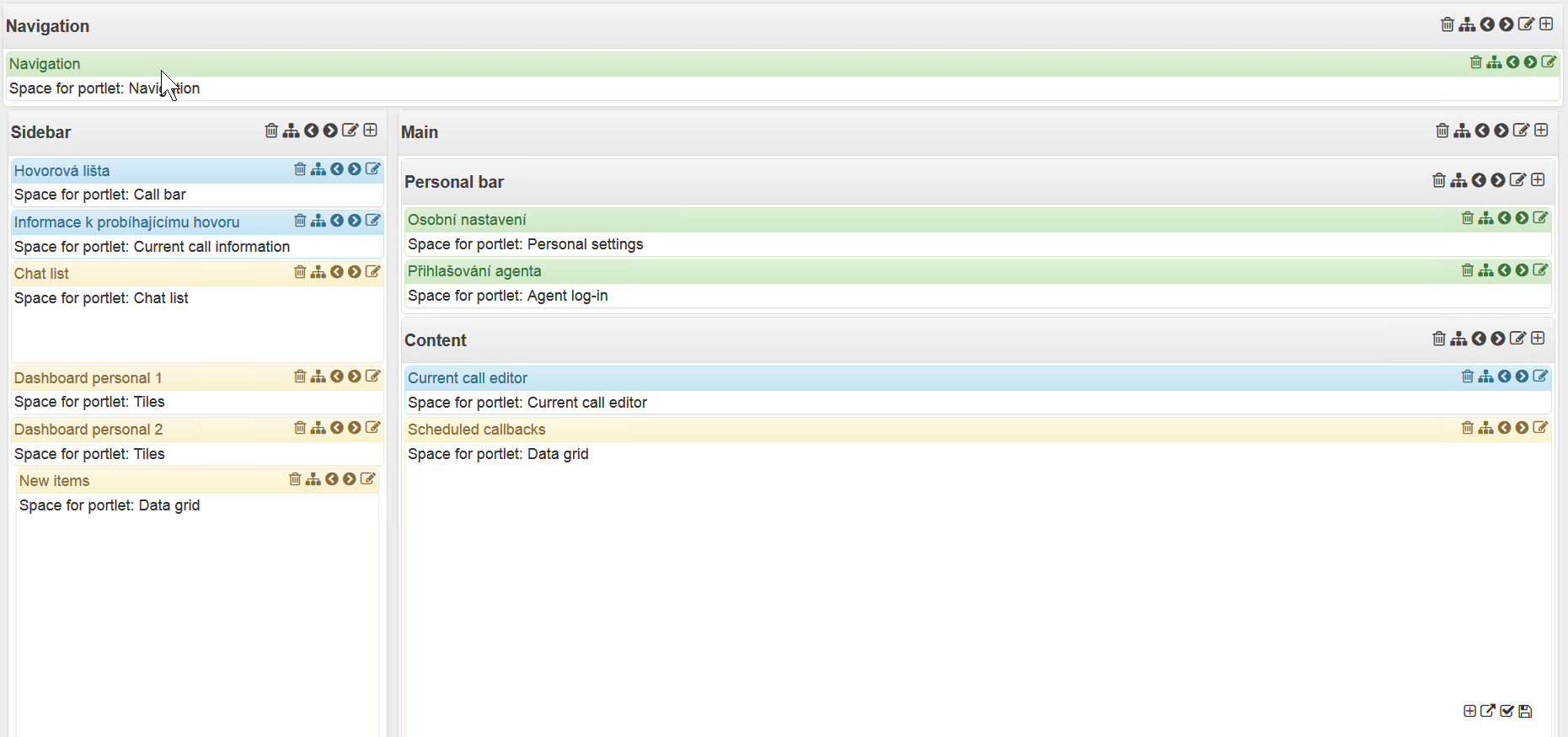Open hierarchy for the Content container
1568x737 pixels.
pyautogui.click(x=1458, y=339)
